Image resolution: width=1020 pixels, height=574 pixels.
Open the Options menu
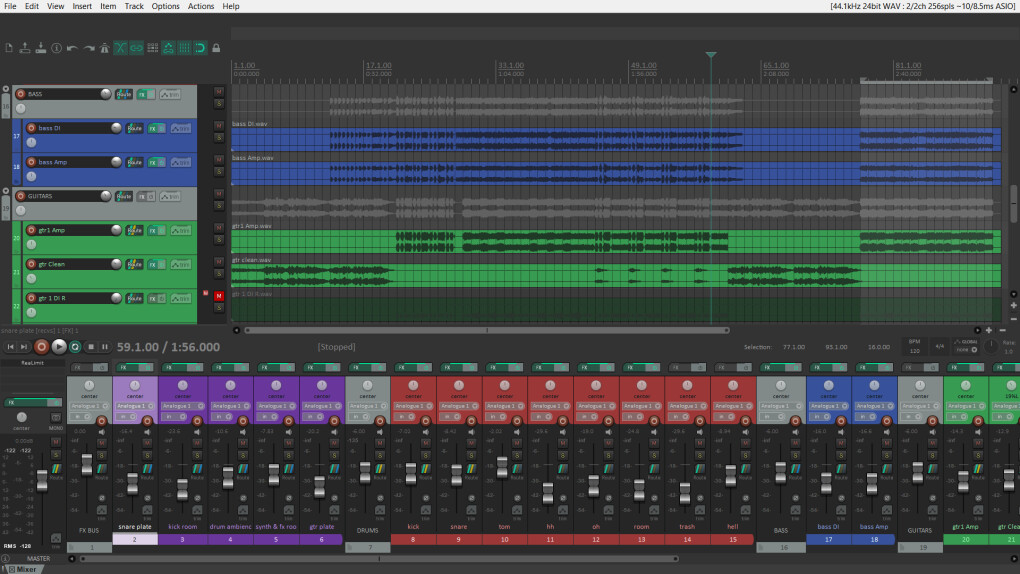[x=165, y=6]
